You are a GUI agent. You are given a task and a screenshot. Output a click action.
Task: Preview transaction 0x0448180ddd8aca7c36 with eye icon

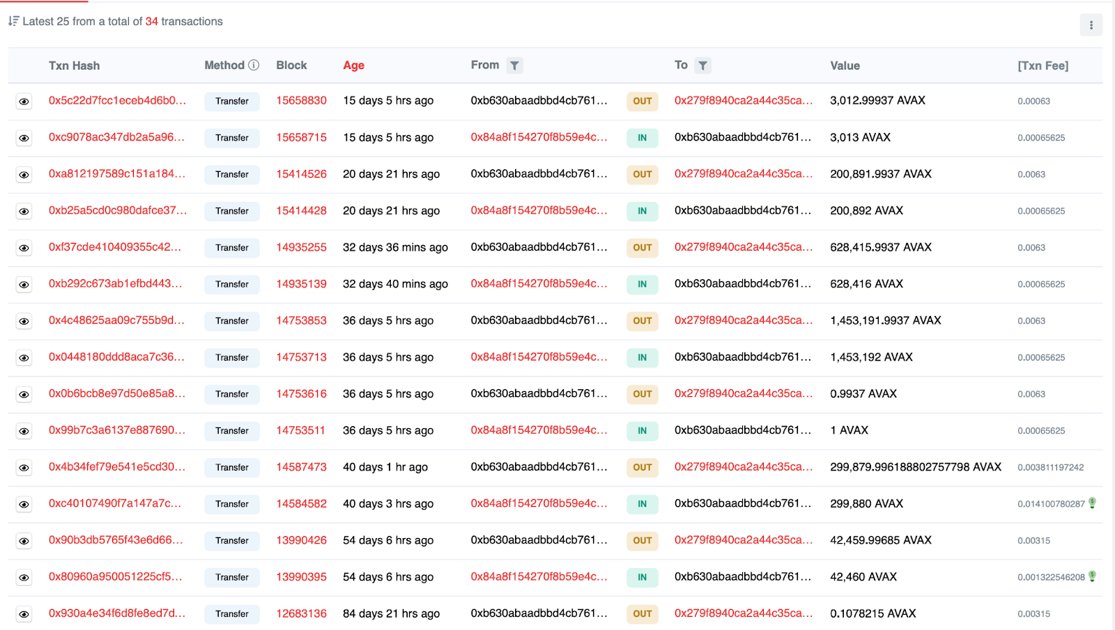(x=24, y=358)
